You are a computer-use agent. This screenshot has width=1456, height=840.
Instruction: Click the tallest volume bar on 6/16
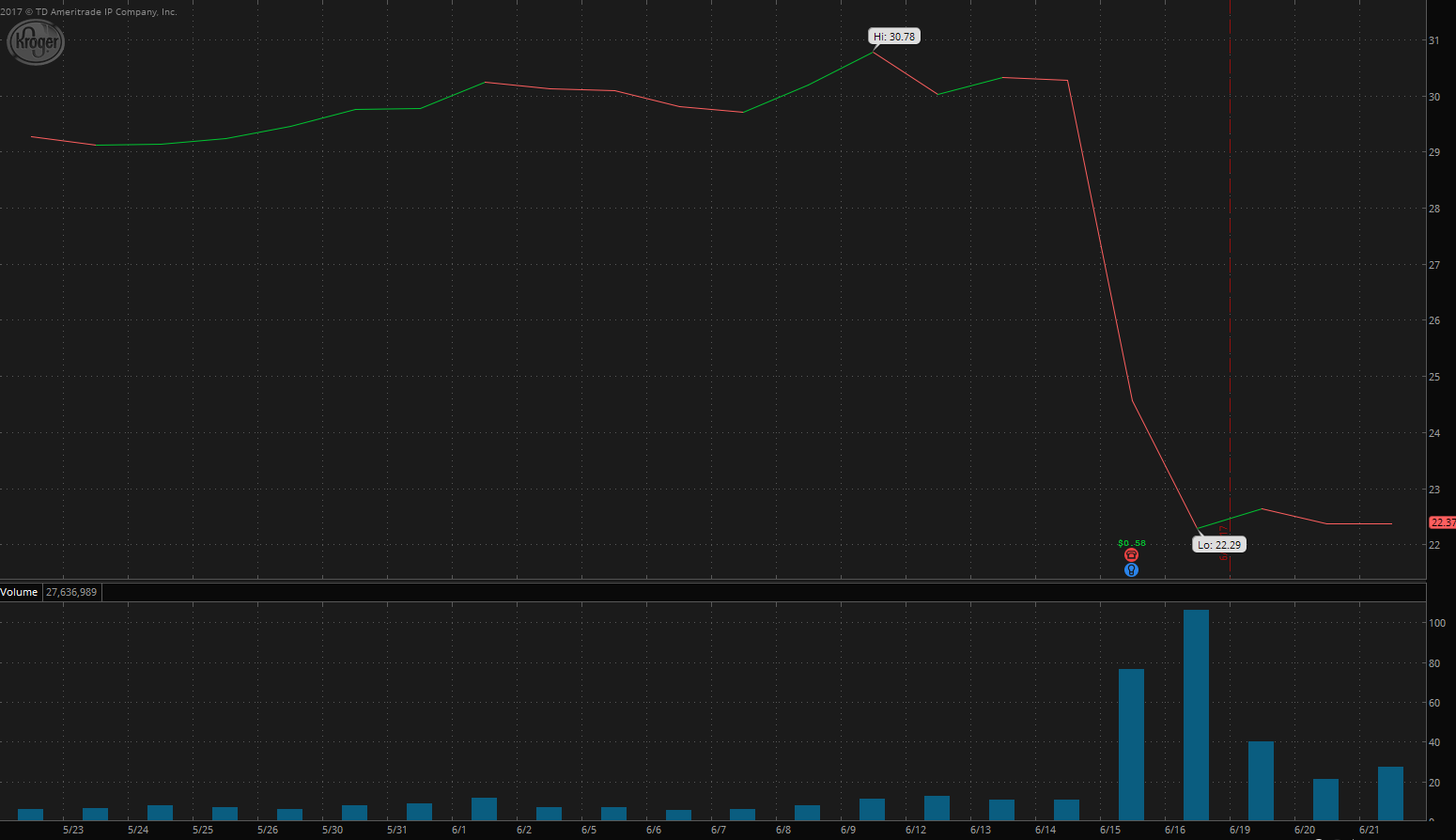[1195, 714]
